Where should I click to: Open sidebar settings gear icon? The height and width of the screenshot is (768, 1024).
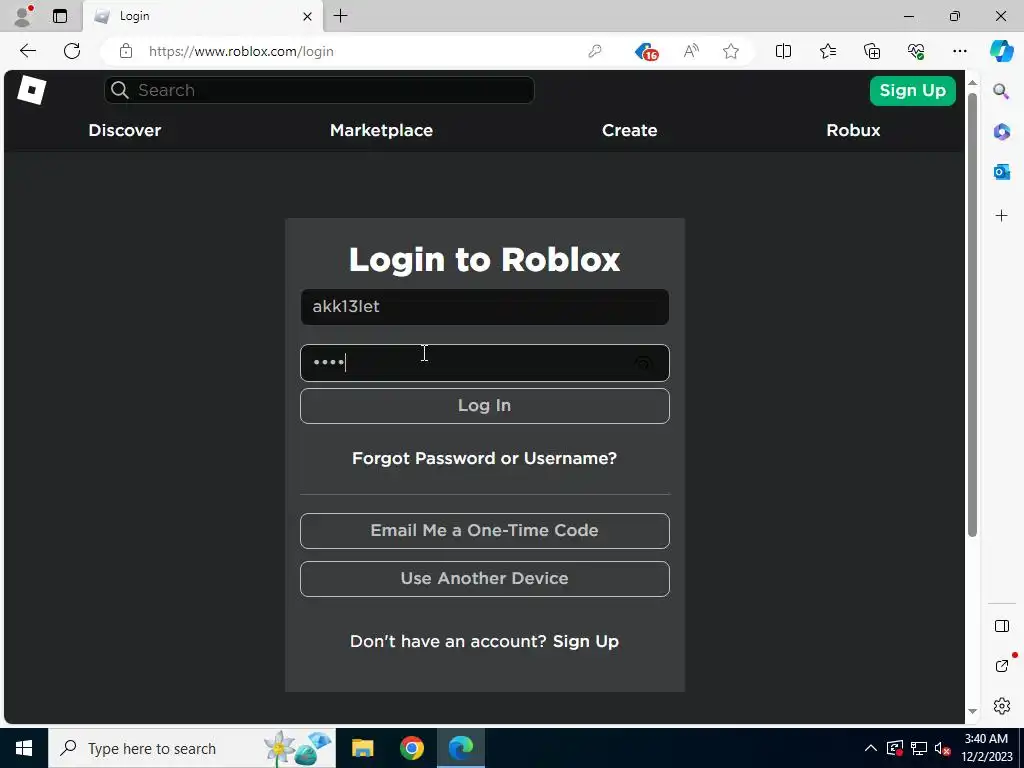coord(1001,706)
